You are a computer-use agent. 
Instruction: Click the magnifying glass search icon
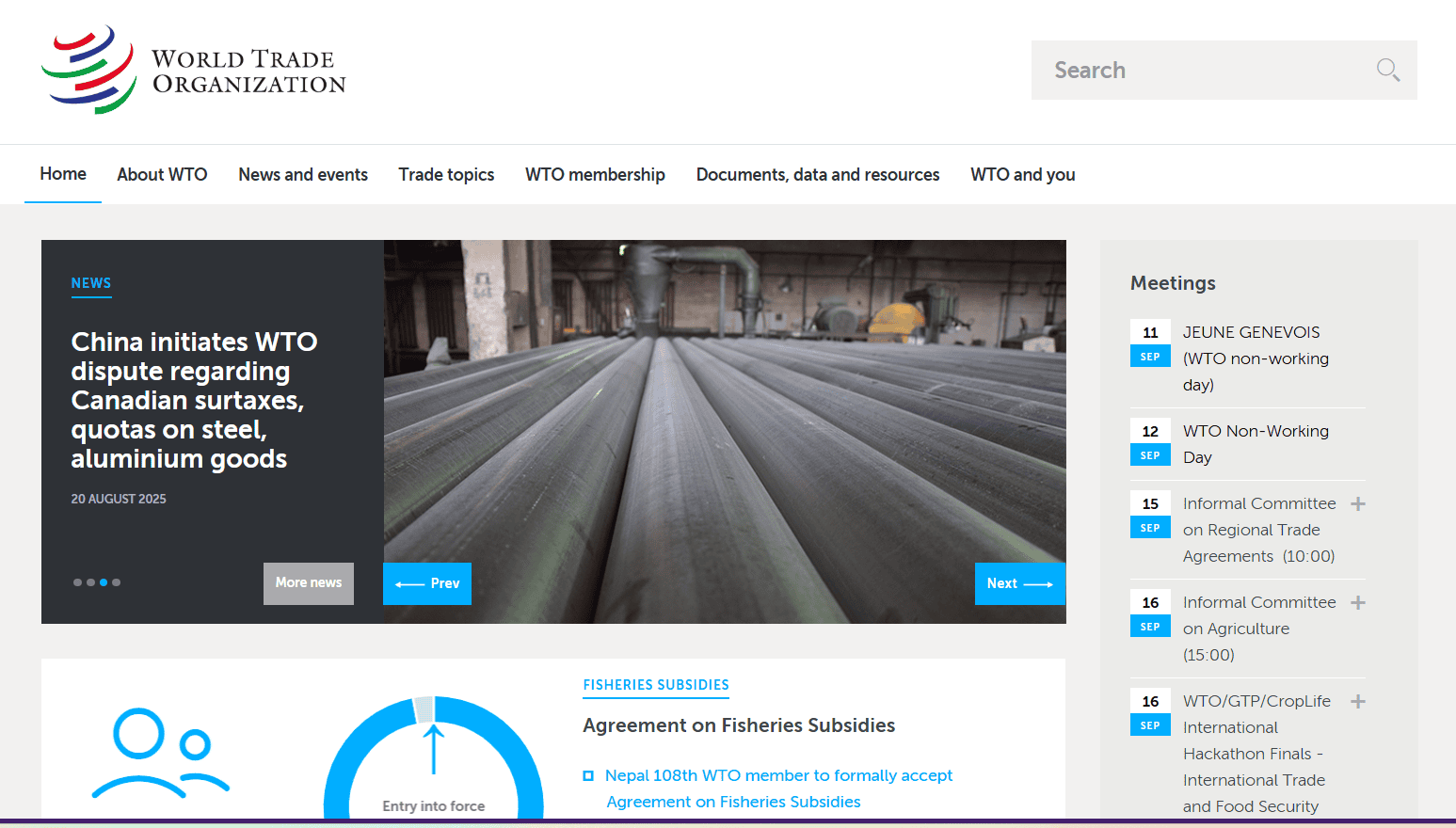[1387, 70]
